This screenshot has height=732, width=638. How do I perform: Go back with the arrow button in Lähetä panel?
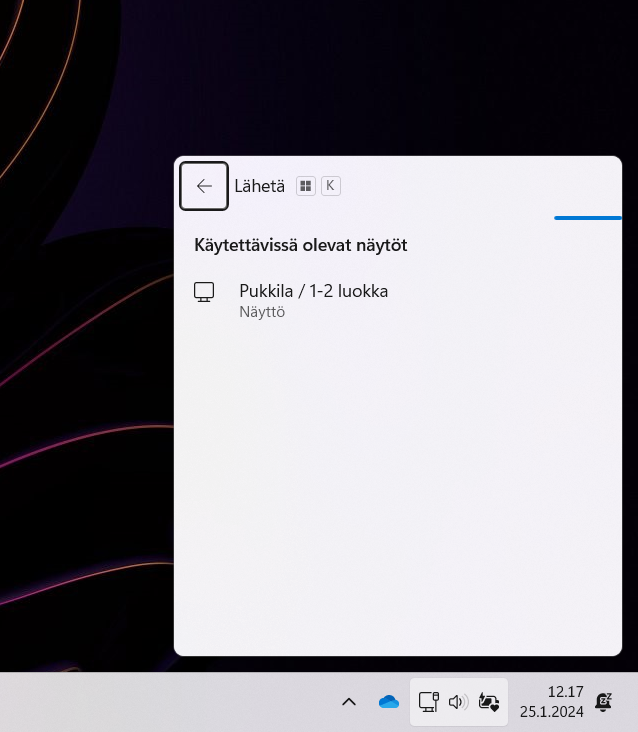pyautogui.click(x=204, y=186)
